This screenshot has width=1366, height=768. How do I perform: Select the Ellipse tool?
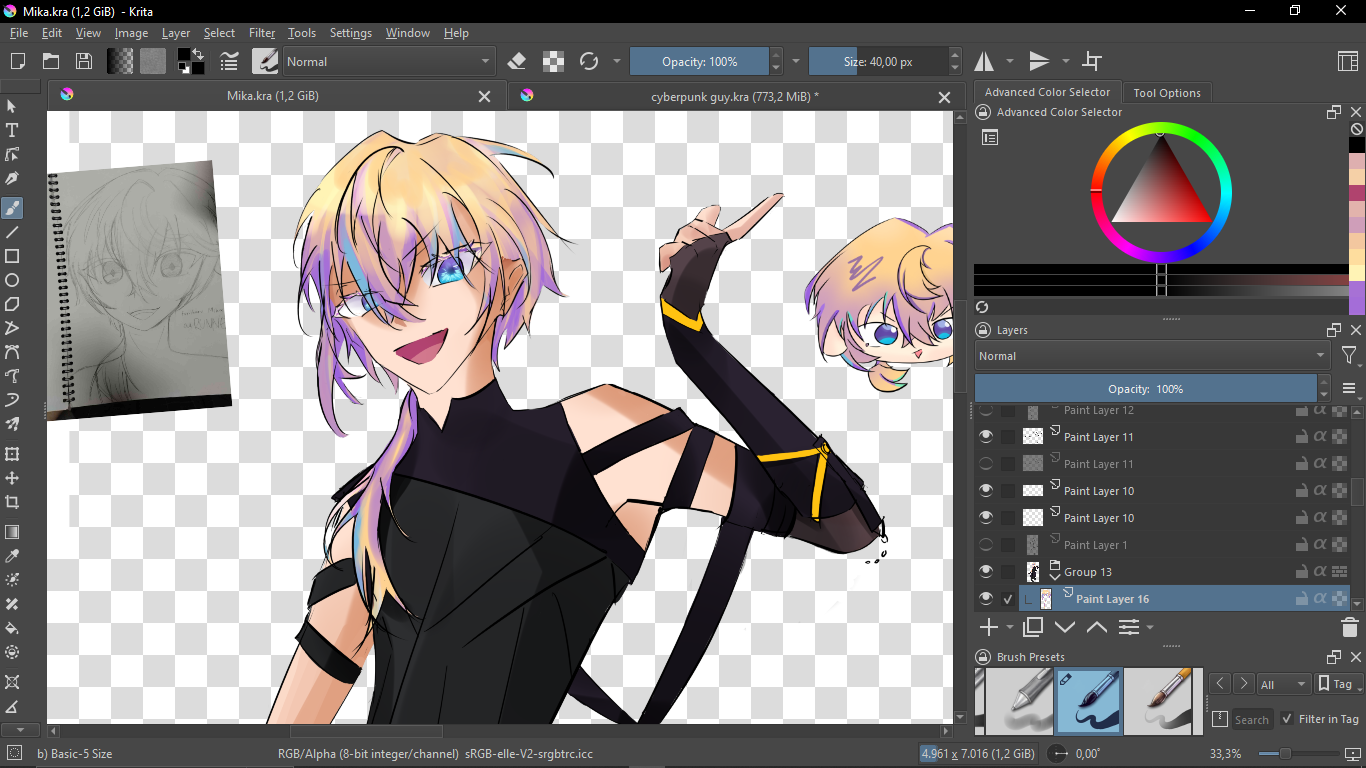point(12,281)
